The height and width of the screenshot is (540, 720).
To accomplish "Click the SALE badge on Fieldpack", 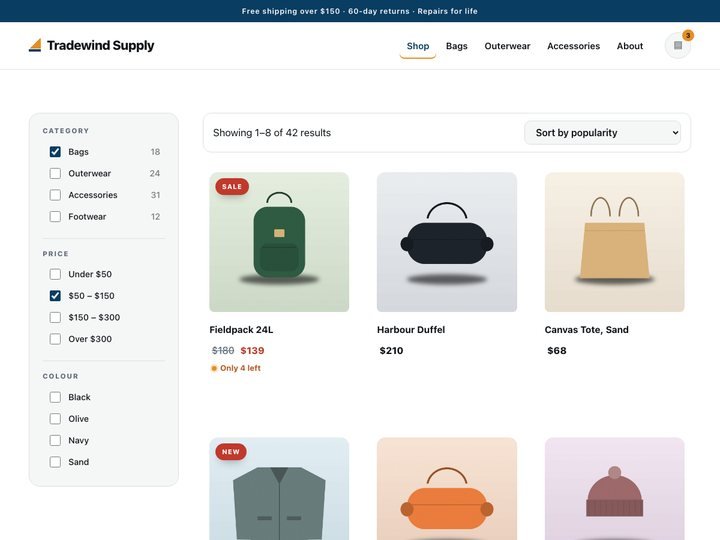I will click(x=232, y=186).
